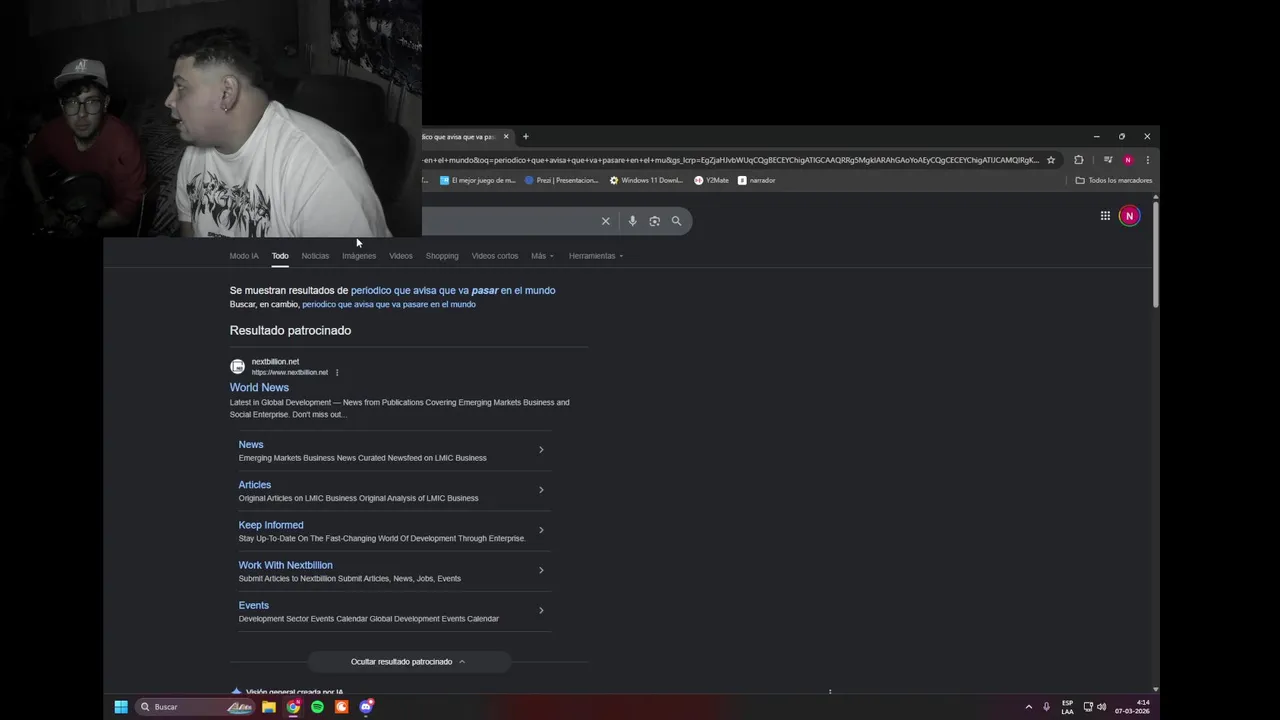The height and width of the screenshot is (720, 1280).
Task: Open the ESP LAA language switcher
Action: tap(1067, 707)
